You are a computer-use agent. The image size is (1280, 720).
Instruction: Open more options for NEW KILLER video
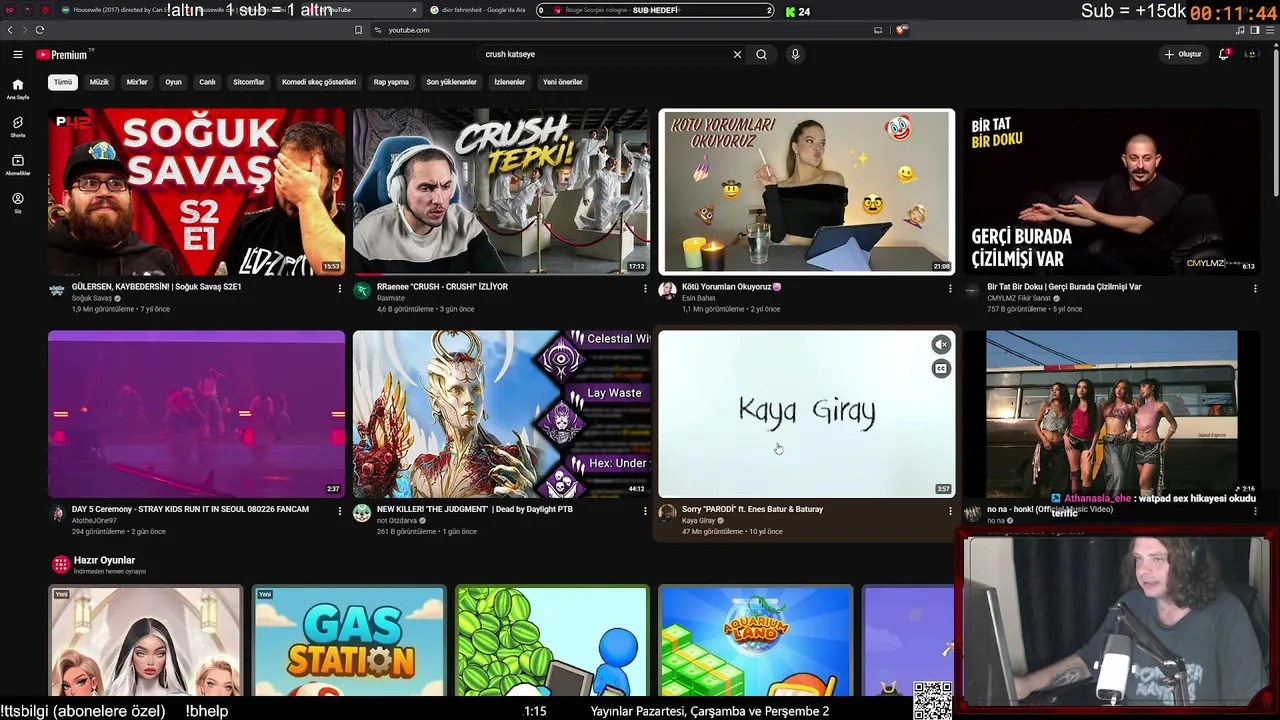(x=645, y=511)
